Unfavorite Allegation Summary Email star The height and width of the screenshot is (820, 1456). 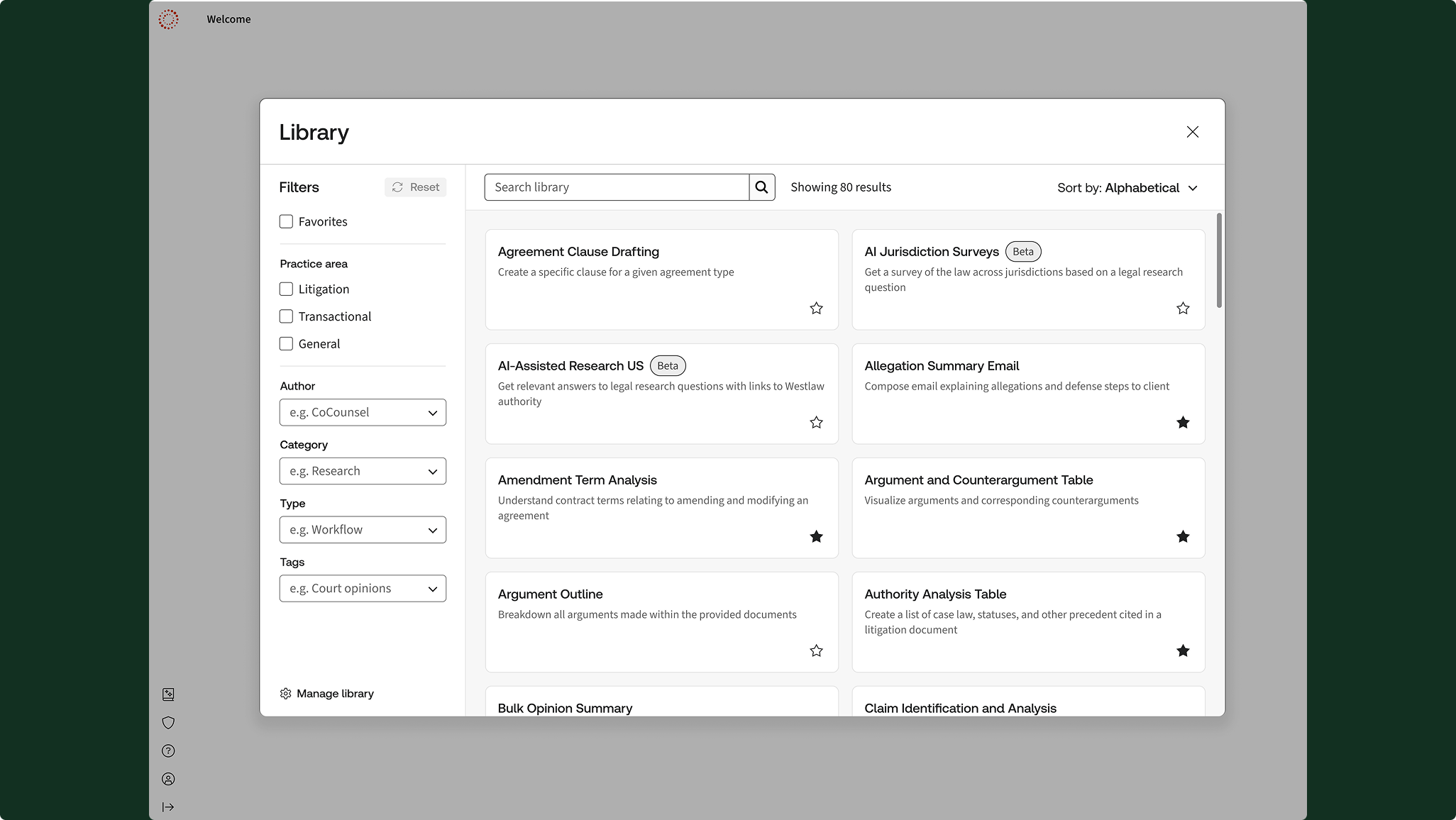(1183, 423)
